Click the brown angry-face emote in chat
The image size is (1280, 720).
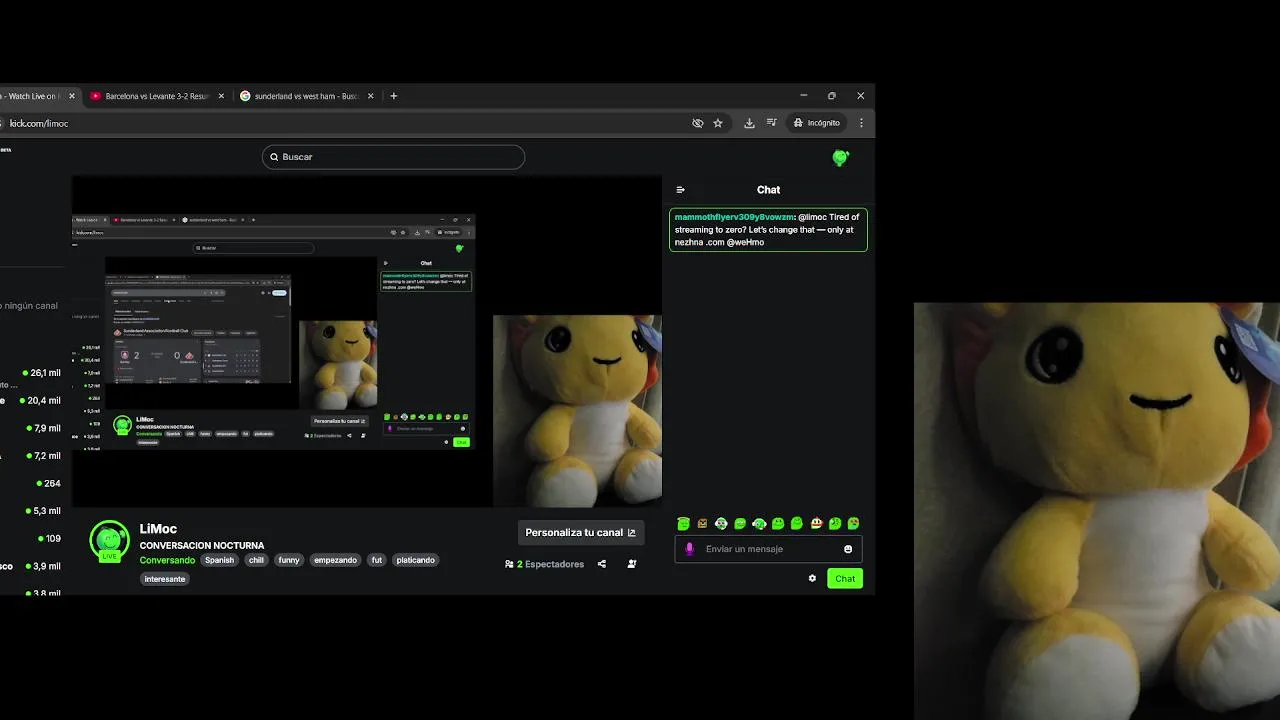(x=702, y=523)
